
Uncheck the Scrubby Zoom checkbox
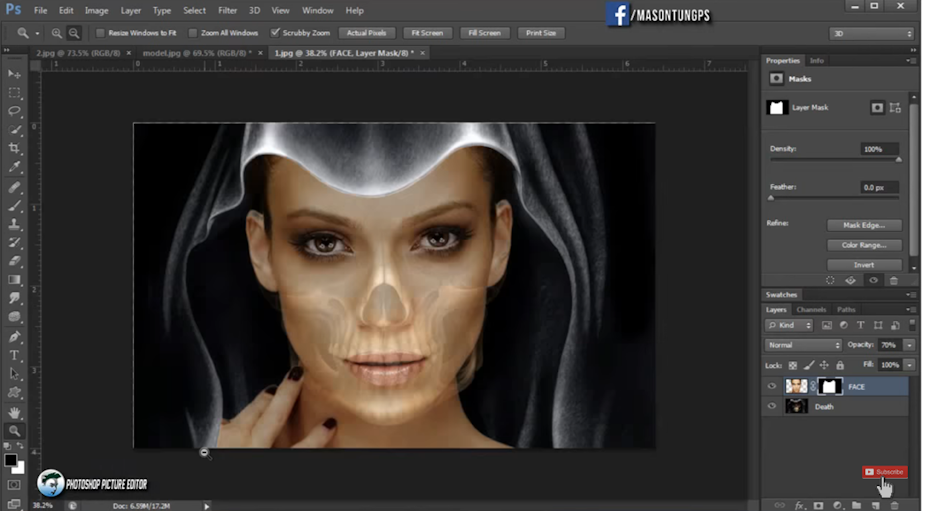[275, 33]
